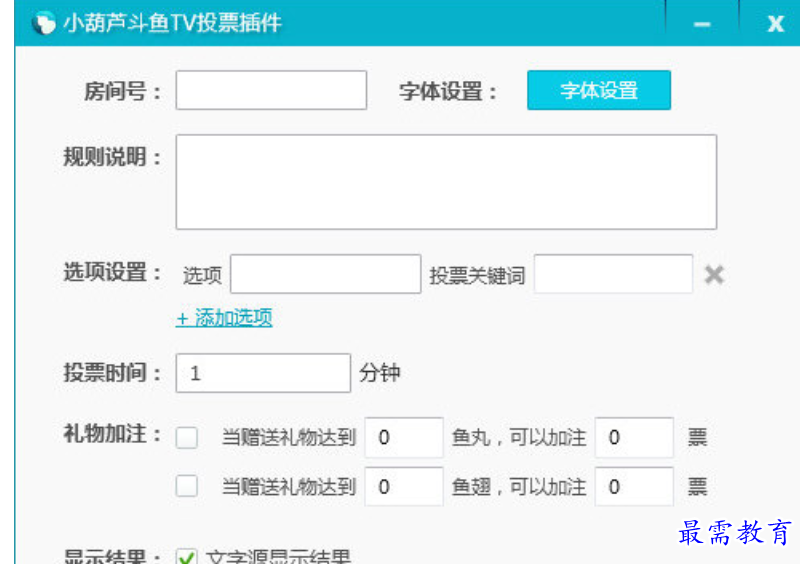Click the 添加选项 link
The image size is (800, 564).
pos(224,318)
